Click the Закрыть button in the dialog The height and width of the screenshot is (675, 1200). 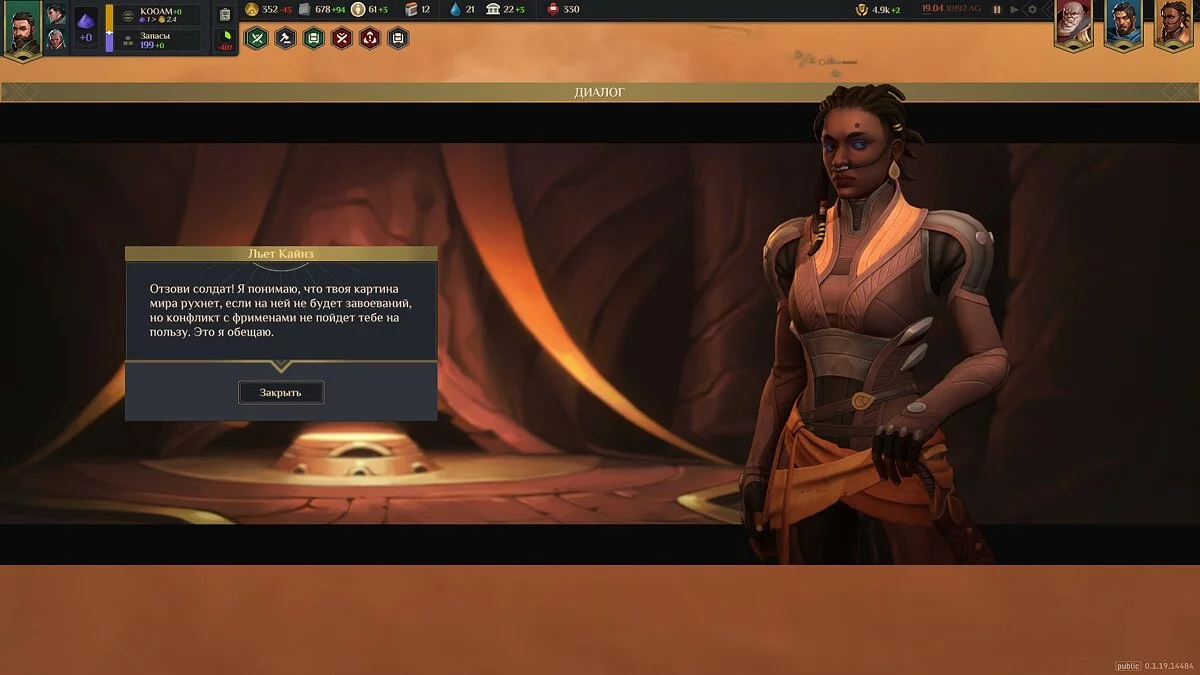(x=281, y=393)
